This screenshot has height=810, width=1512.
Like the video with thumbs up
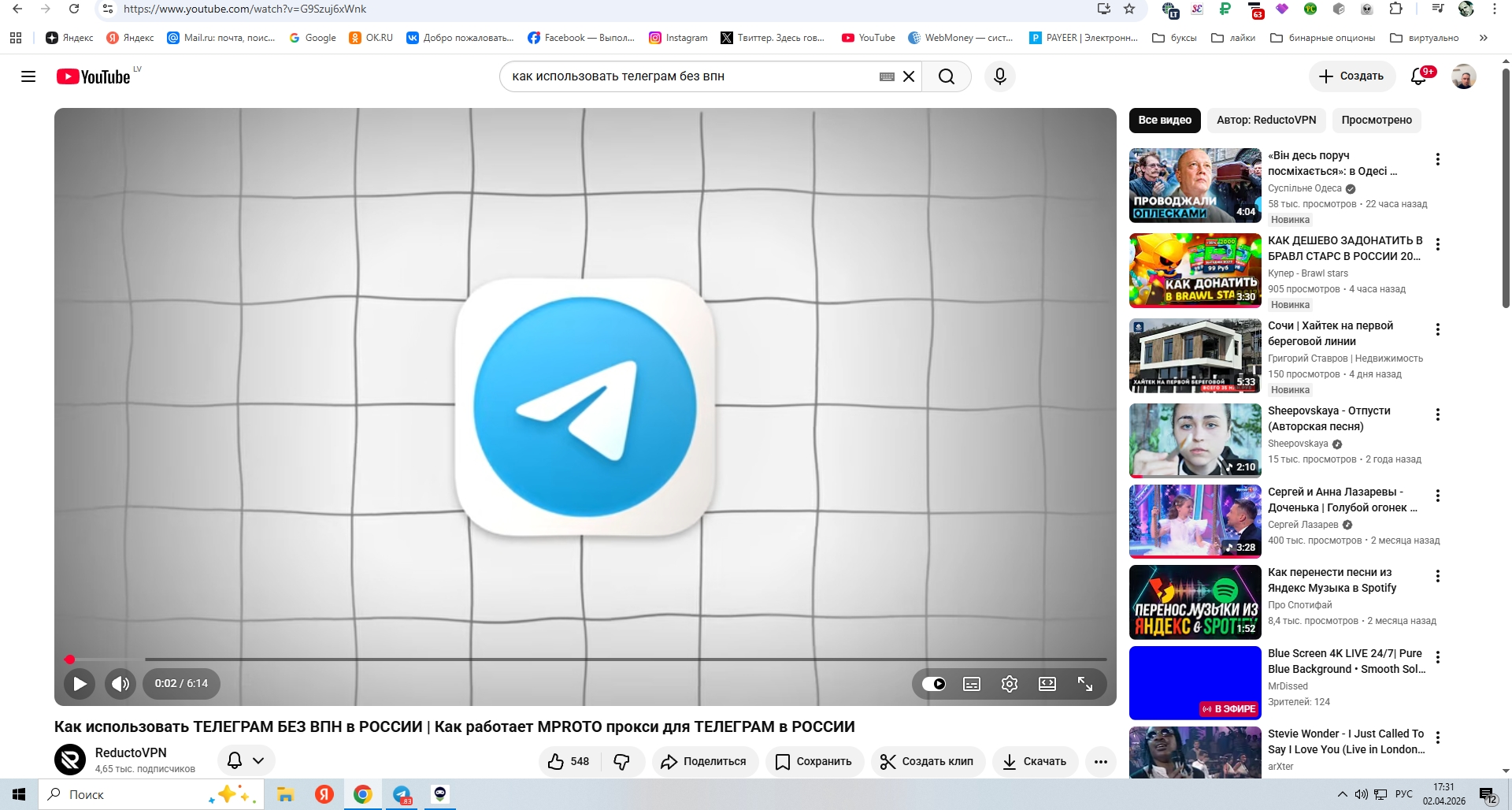point(569,761)
